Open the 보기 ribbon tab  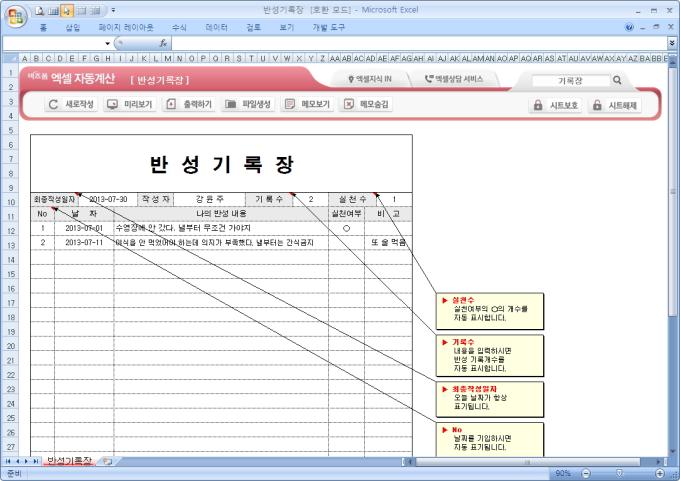[287, 28]
